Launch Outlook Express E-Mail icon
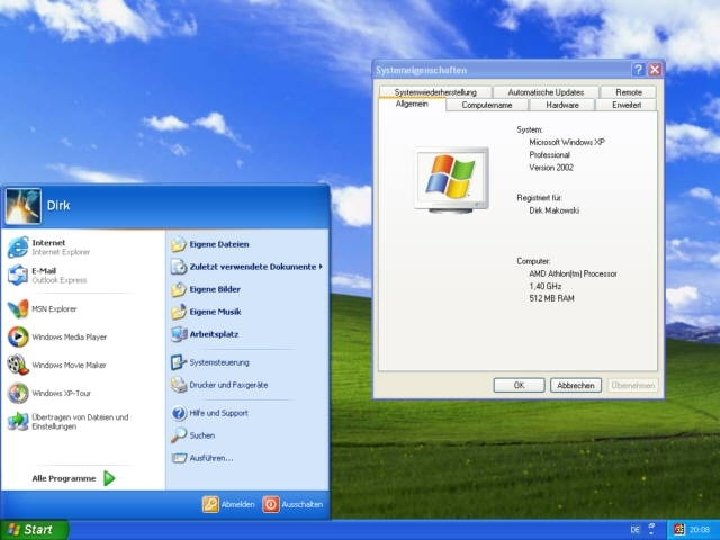The image size is (720, 540). (18, 275)
